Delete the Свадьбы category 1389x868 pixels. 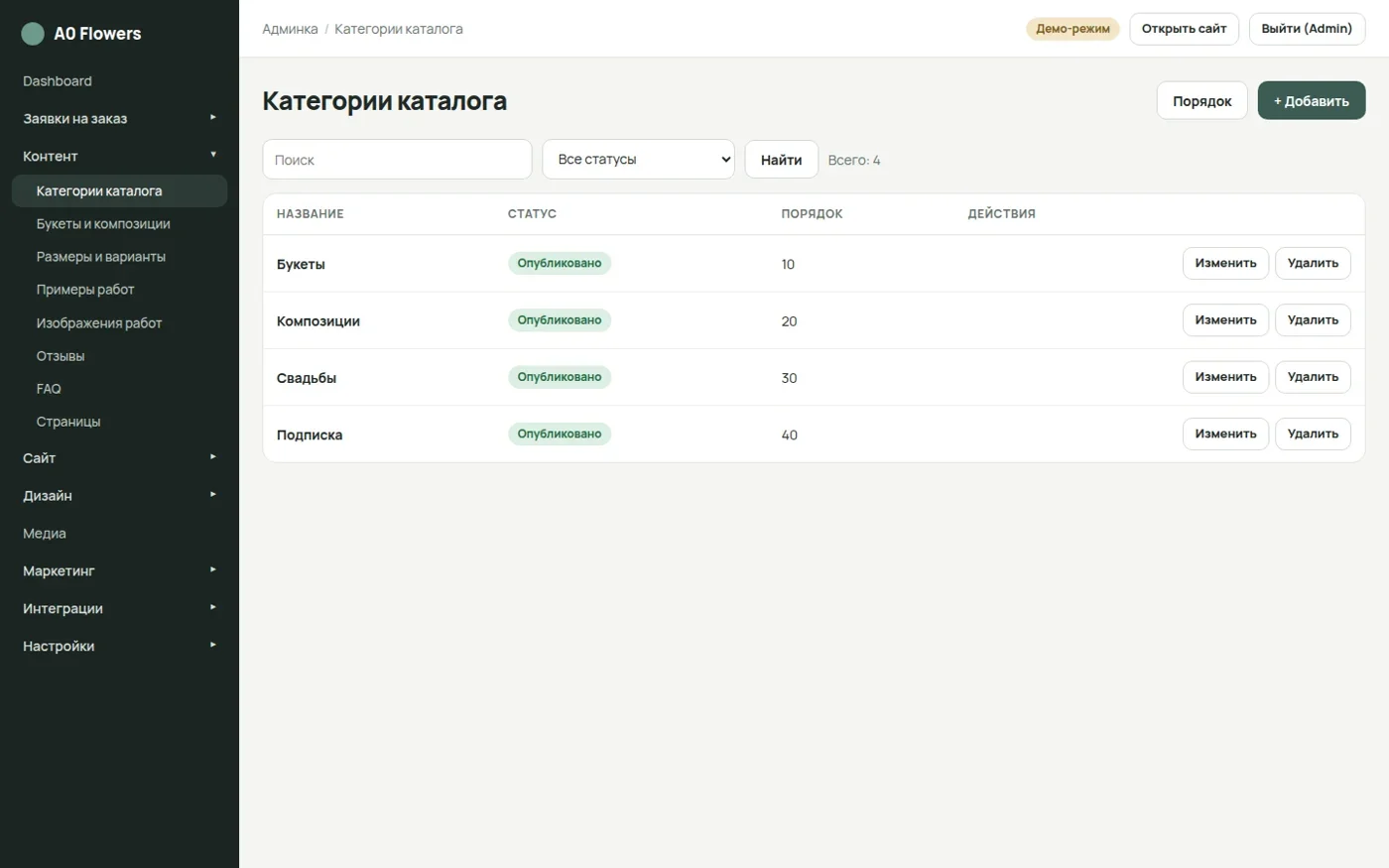[1313, 377]
